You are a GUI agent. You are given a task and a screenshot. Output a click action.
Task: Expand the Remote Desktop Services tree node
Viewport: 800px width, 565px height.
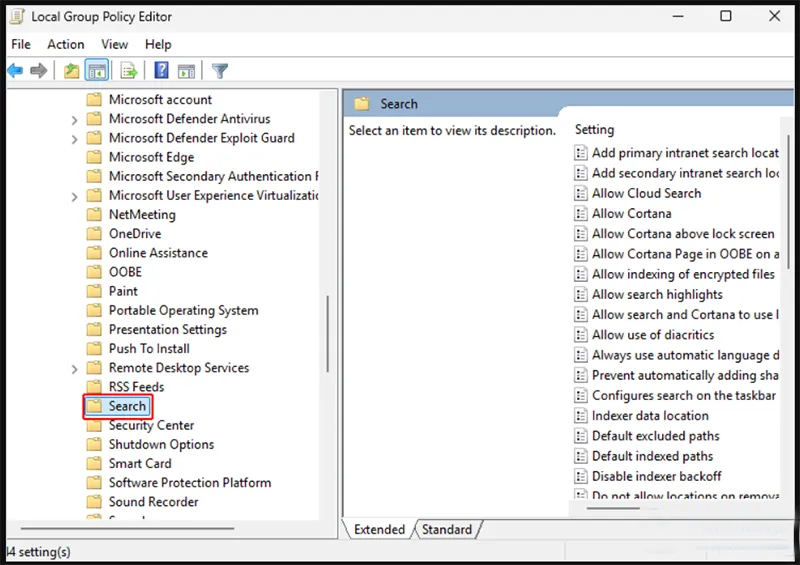click(75, 369)
